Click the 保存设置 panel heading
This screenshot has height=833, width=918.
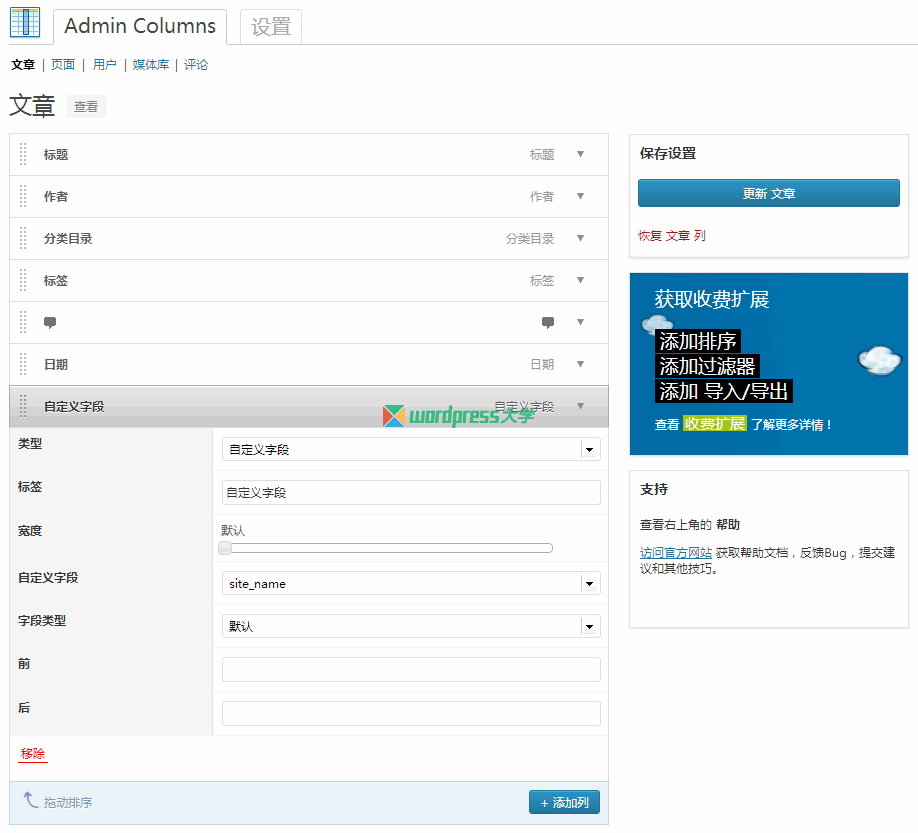668,153
